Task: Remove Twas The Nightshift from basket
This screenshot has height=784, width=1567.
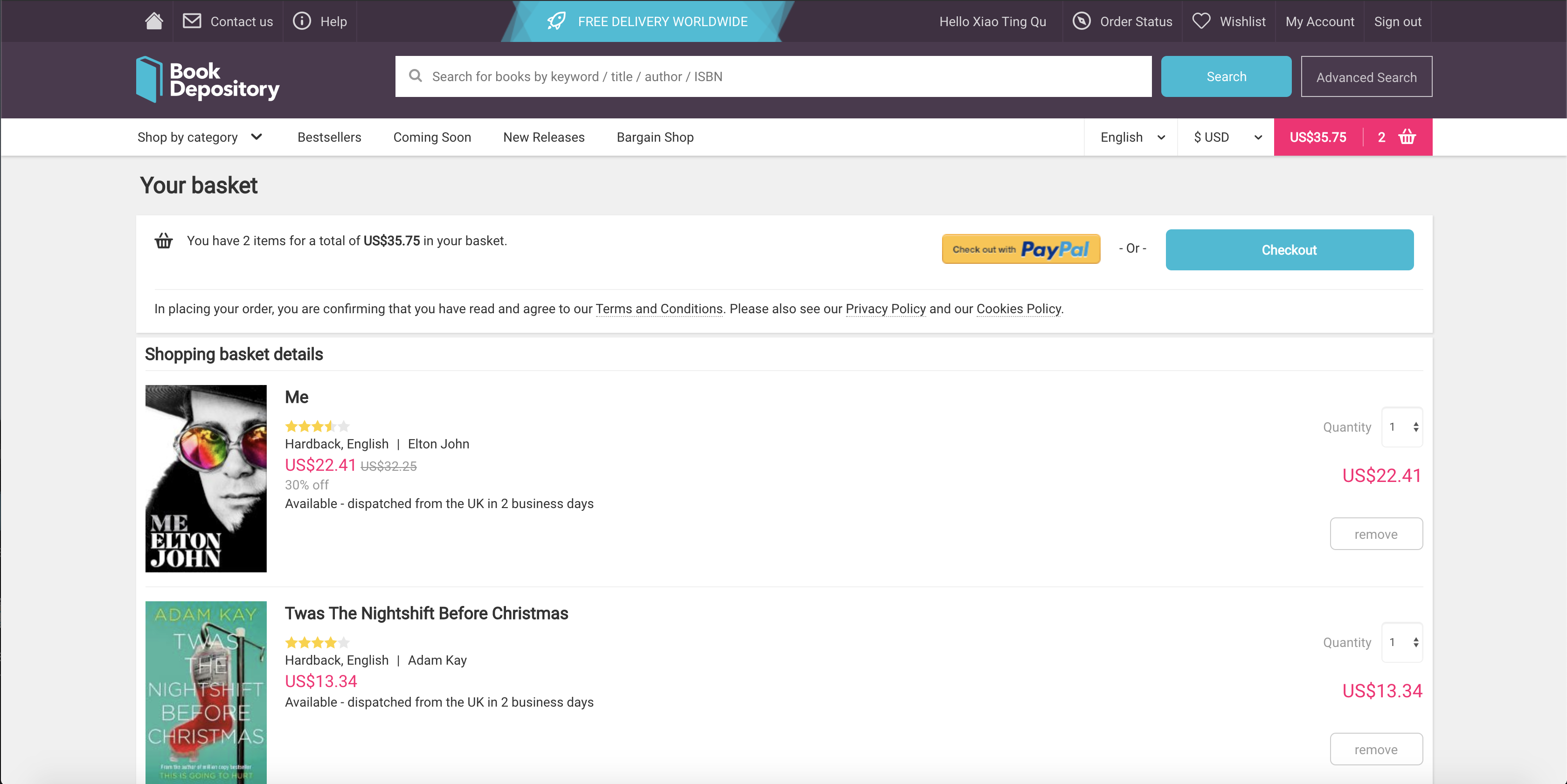Action: (1376, 750)
